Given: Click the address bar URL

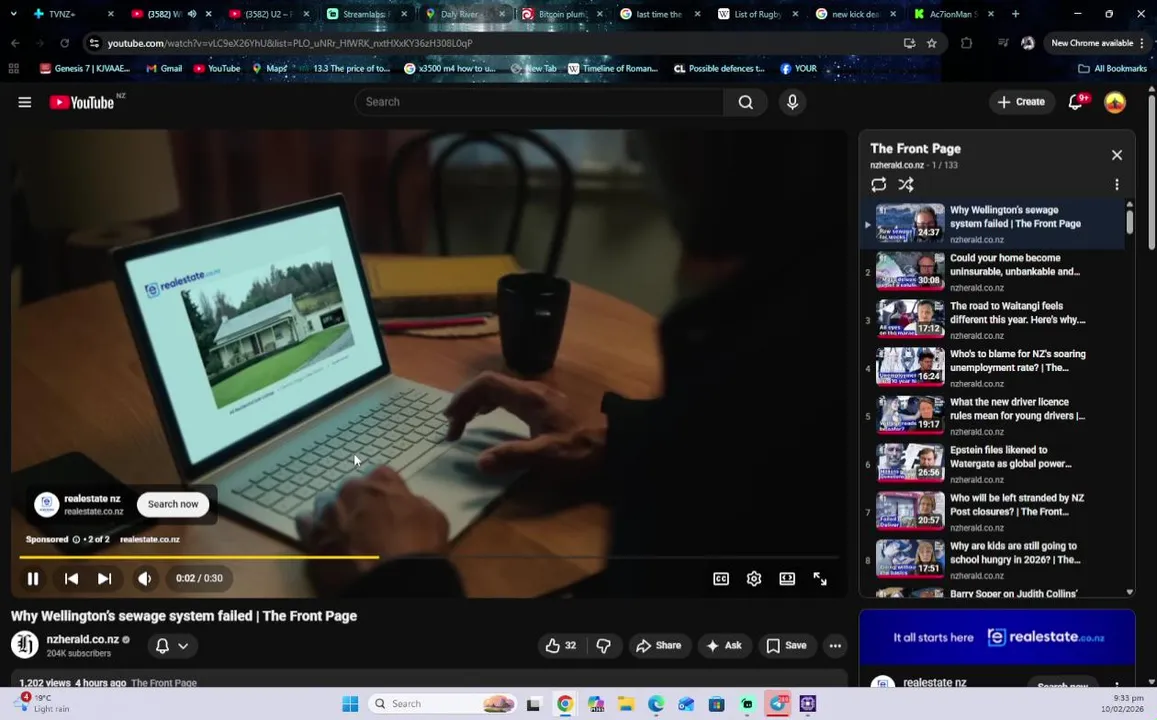Looking at the screenshot, I should point(289,44).
